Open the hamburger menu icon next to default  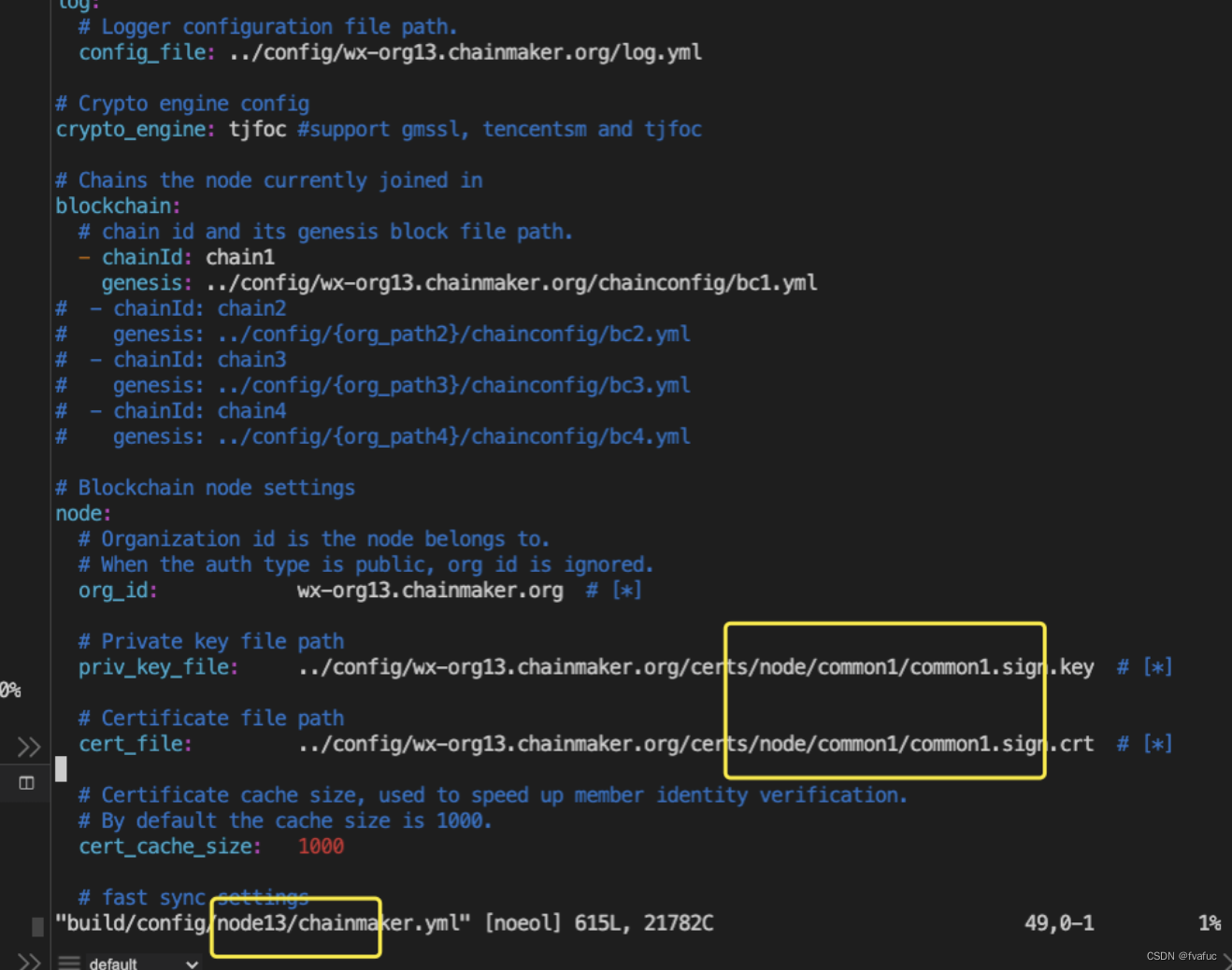click(x=69, y=963)
